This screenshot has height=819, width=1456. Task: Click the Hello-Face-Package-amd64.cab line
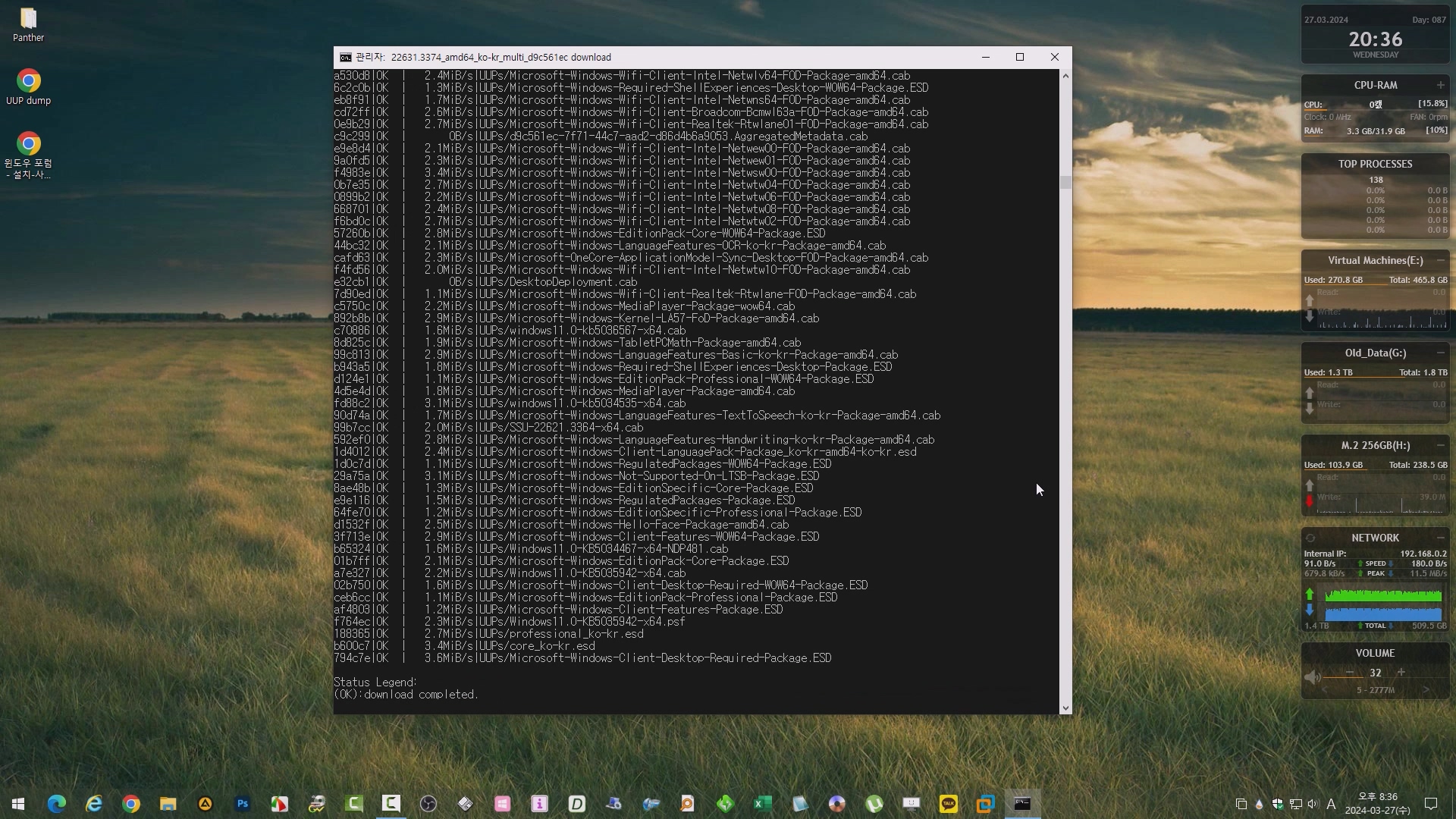[561, 525]
